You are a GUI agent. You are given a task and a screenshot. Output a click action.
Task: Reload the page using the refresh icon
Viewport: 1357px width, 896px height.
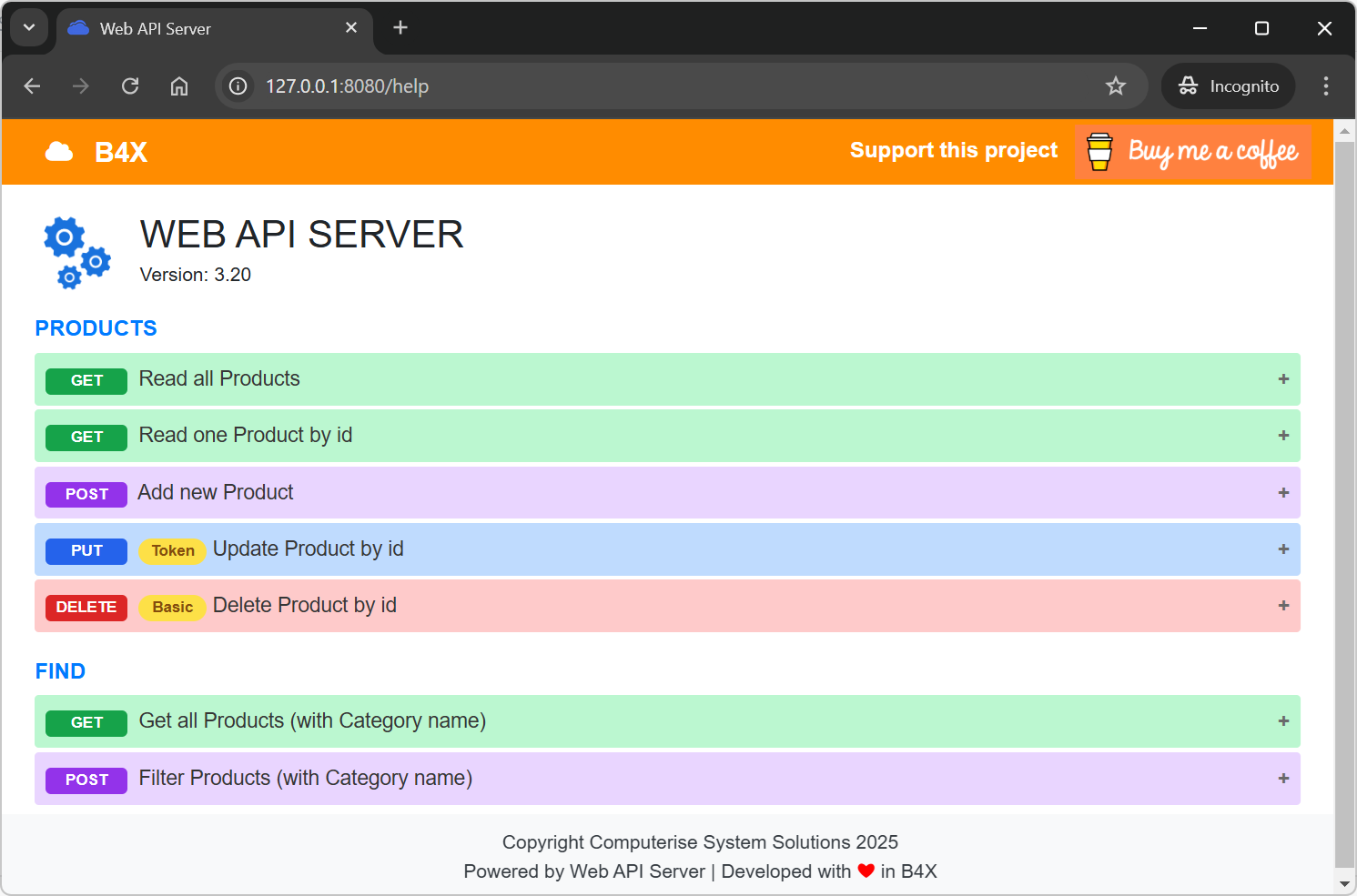pos(130,86)
